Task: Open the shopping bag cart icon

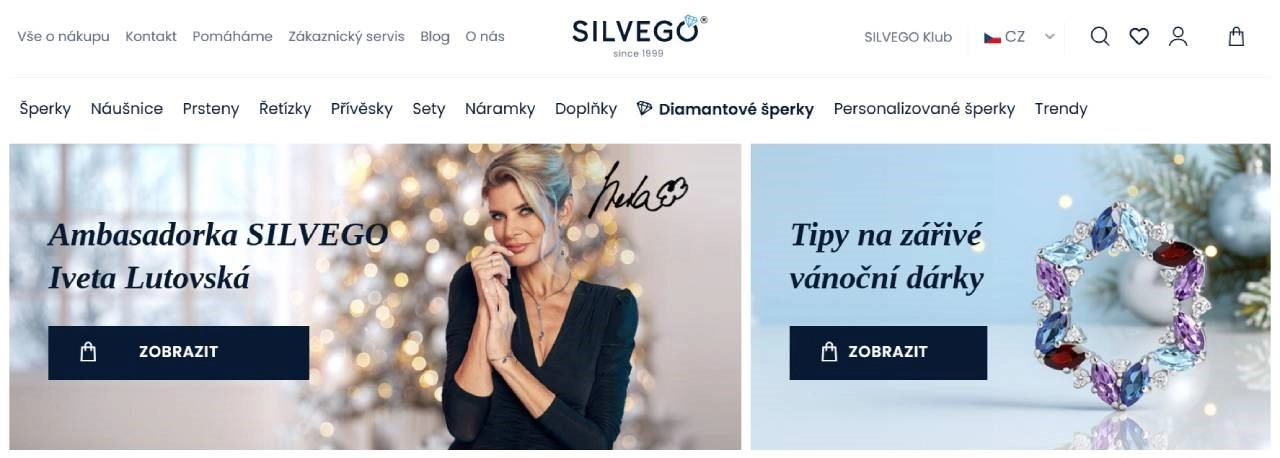Action: (x=1237, y=37)
